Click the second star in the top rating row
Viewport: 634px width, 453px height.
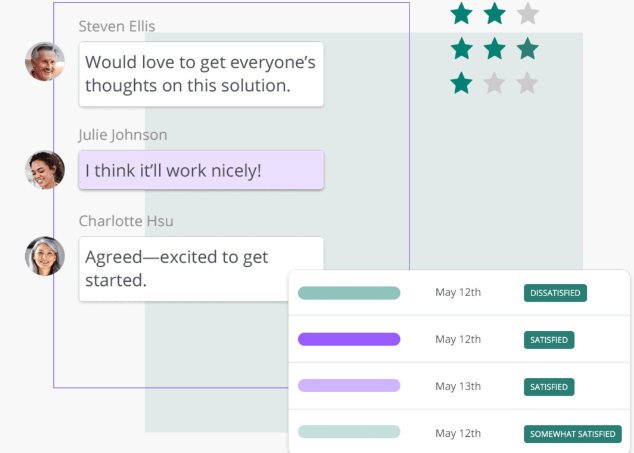[x=494, y=14]
